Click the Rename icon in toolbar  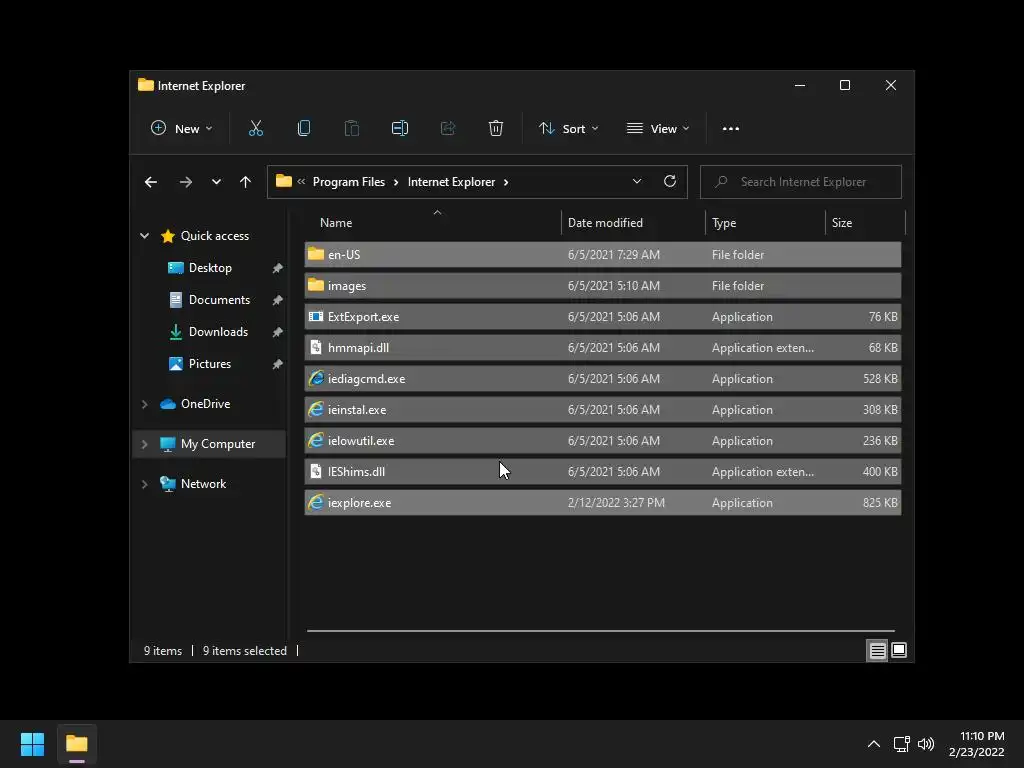[400, 129]
